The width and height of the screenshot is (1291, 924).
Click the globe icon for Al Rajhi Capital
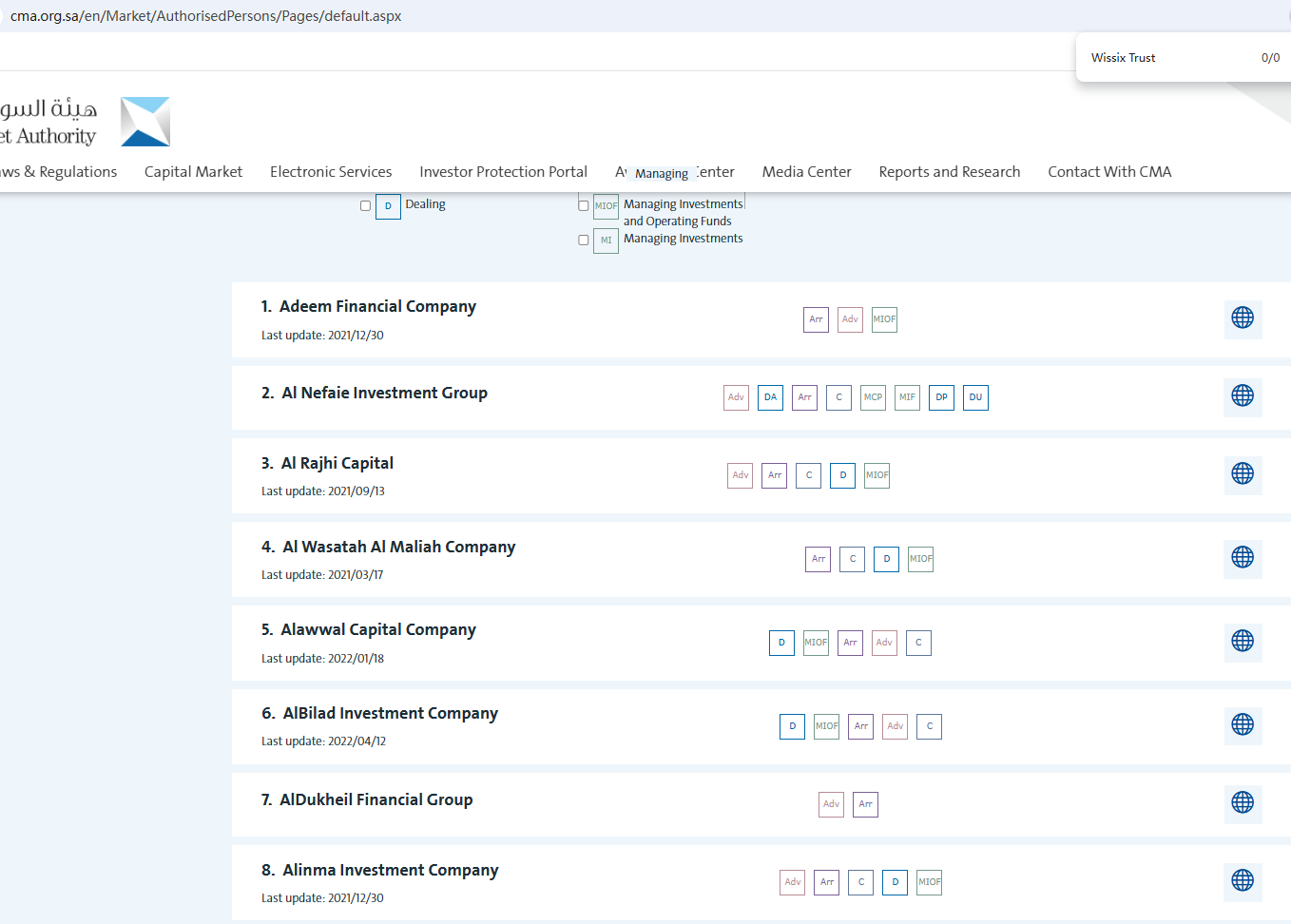pos(1242,473)
